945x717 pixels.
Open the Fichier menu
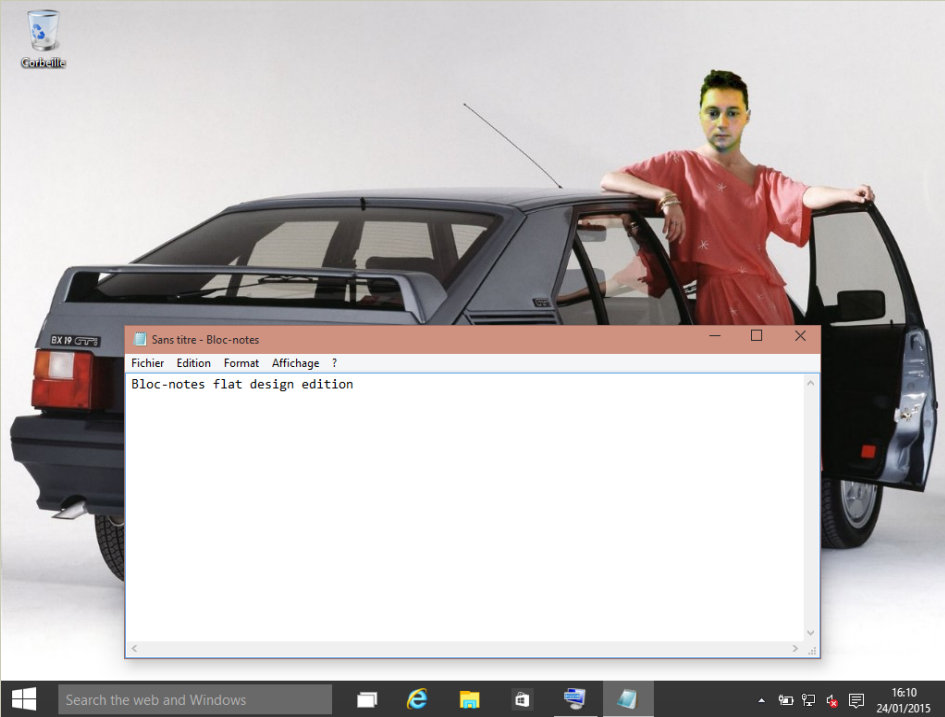147,363
